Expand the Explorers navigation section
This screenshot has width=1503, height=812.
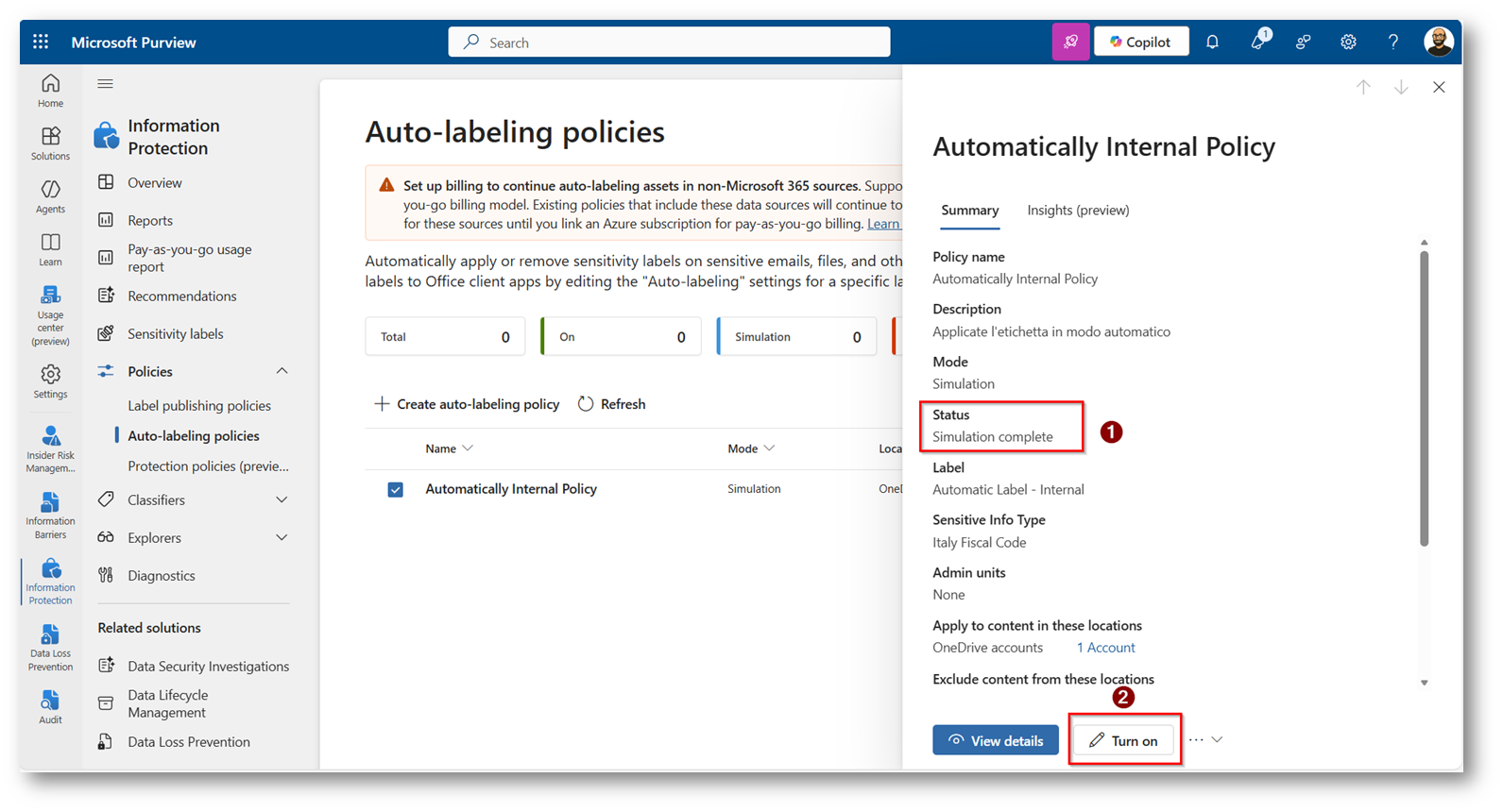[x=282, y=537]
